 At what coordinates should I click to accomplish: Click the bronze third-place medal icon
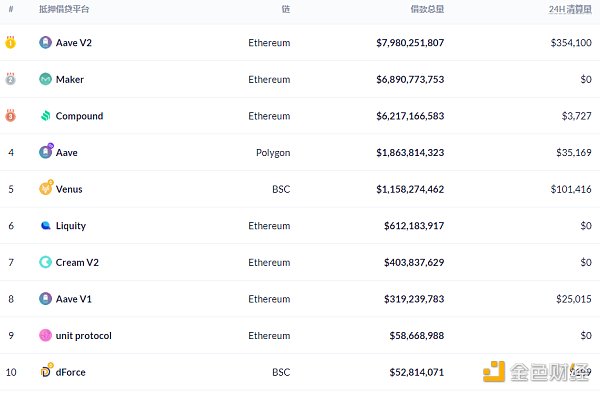click(10, 115)
